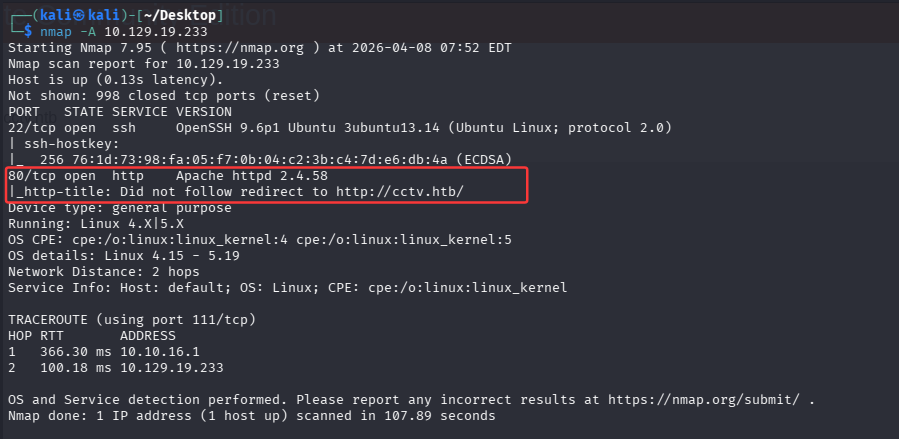Click the kali㉿kali username in the prompt
This screenshot has width=899, height=439.
74,16
